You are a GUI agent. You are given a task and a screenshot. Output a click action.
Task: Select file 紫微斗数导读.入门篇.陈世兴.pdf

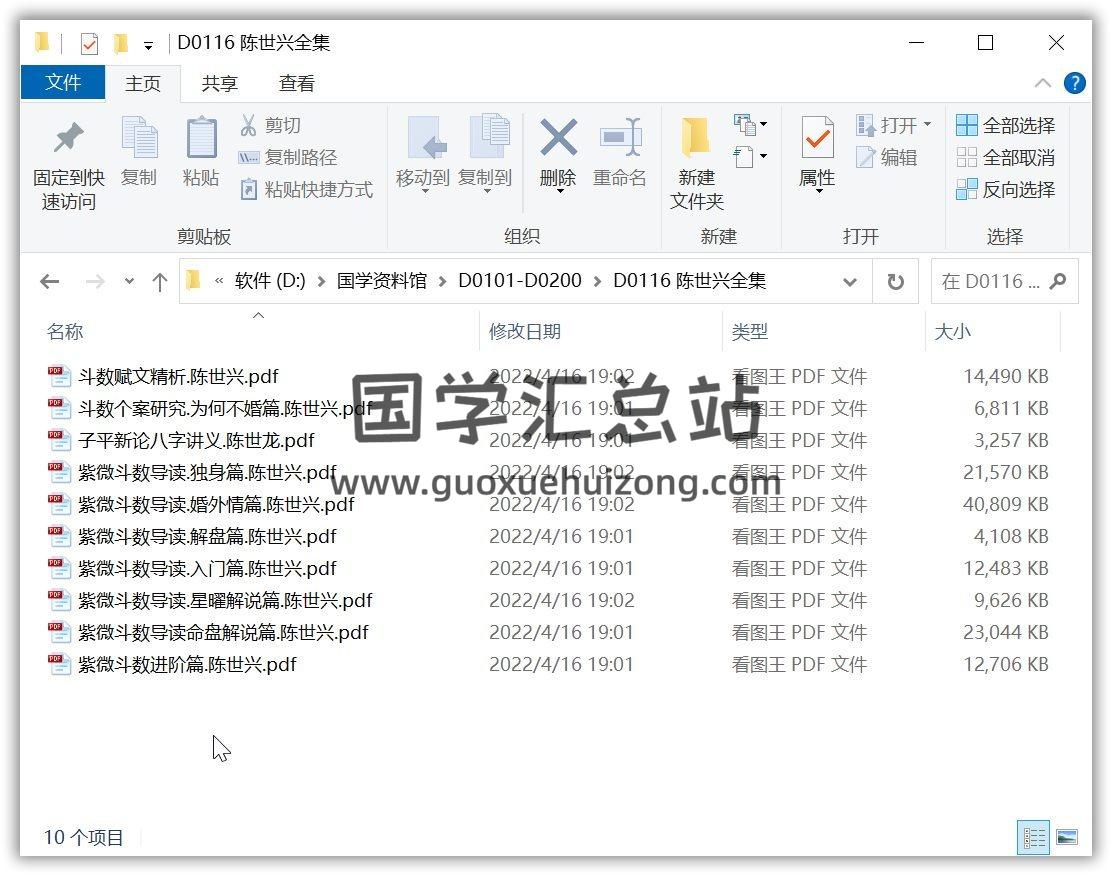[x=207, y=567]
